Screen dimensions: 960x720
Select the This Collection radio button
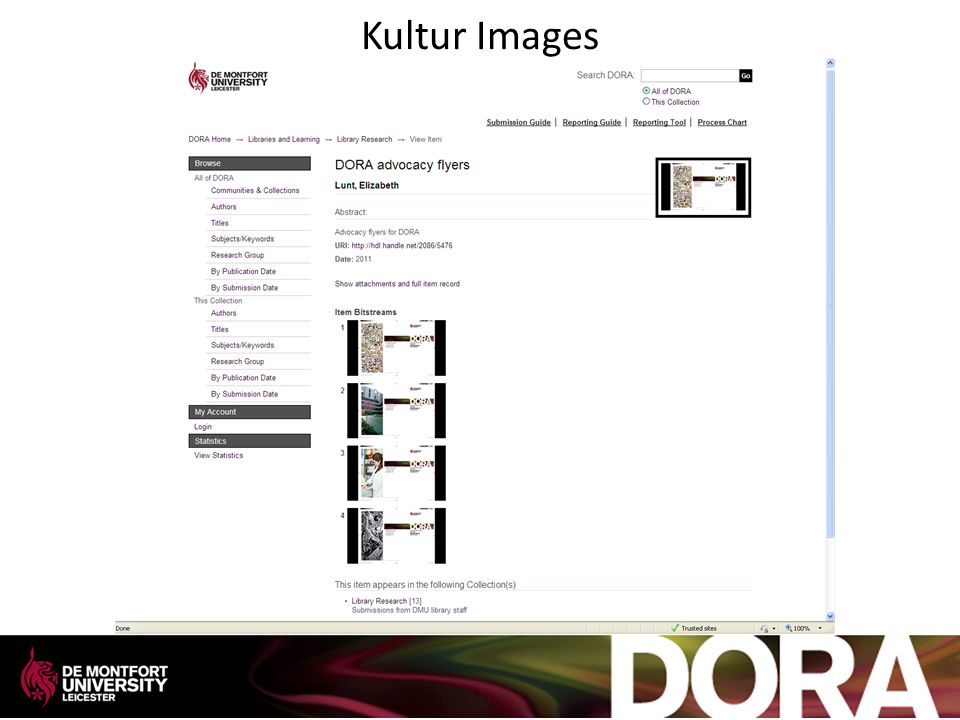646,102
